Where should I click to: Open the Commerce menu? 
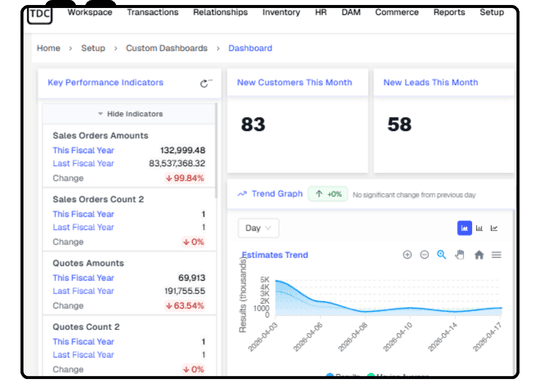pyautogui.click(x=397, y=12)
